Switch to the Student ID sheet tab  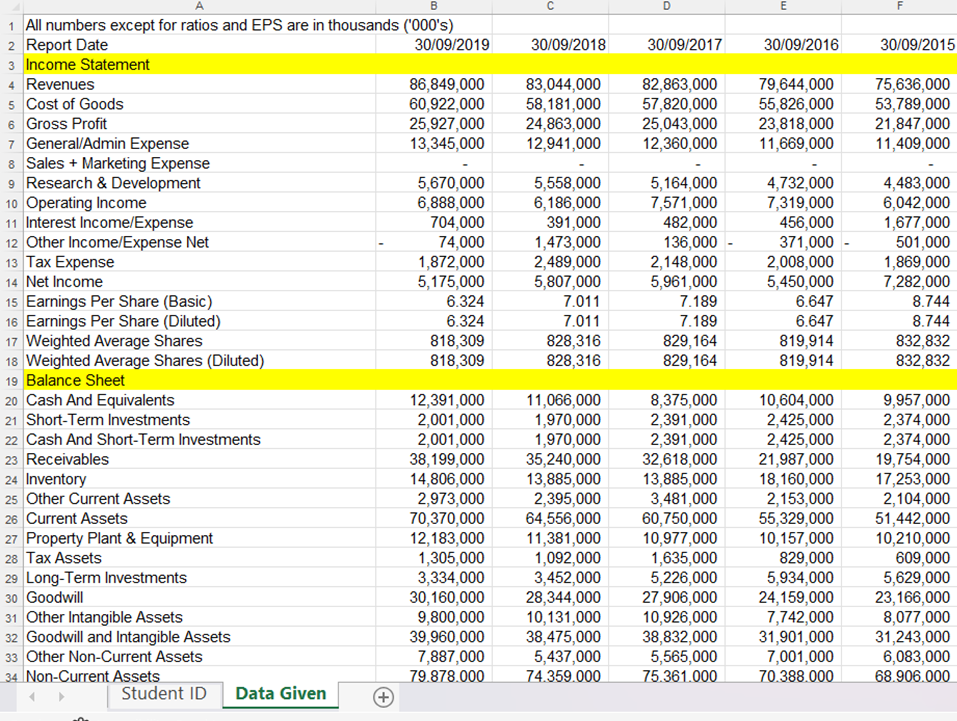(x=165, y=694)
